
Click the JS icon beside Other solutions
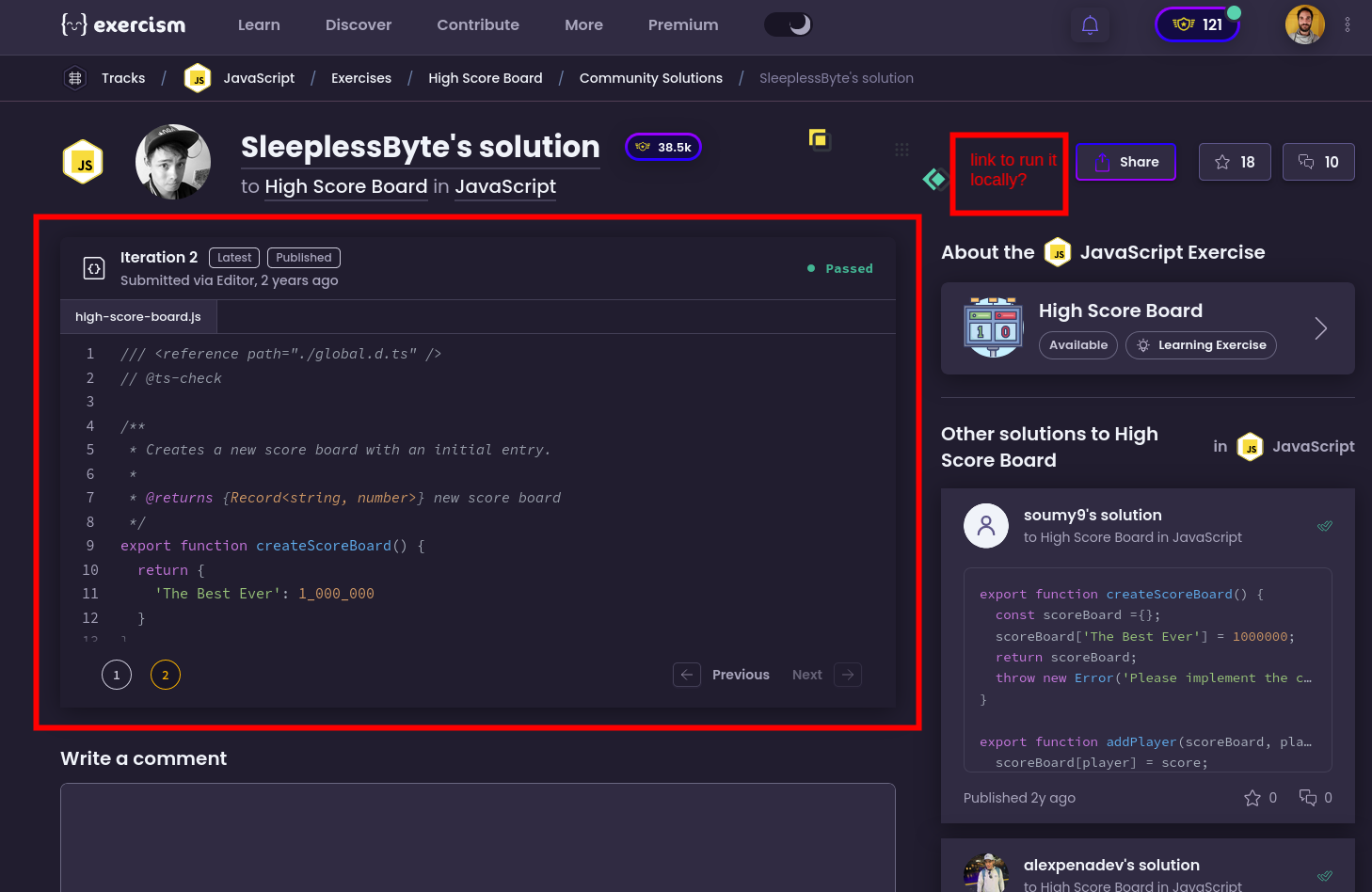click(1251, 447)
